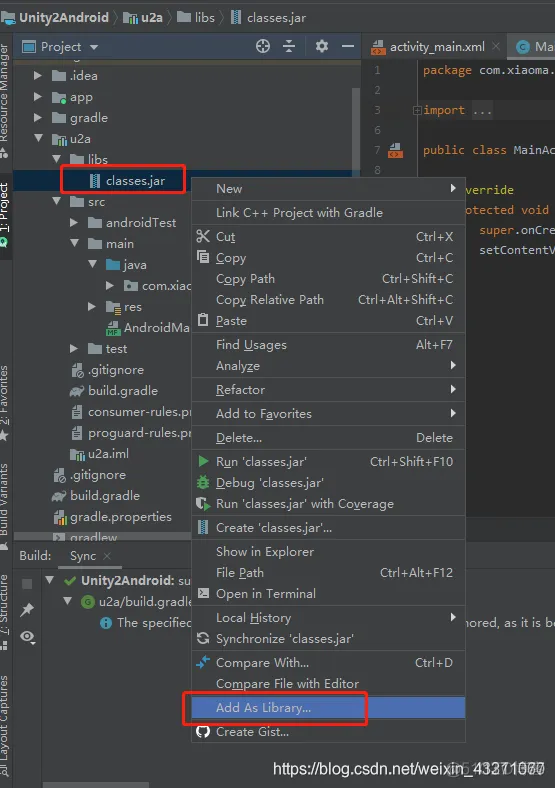Expand folded import block in editor

tap(417, 110)
